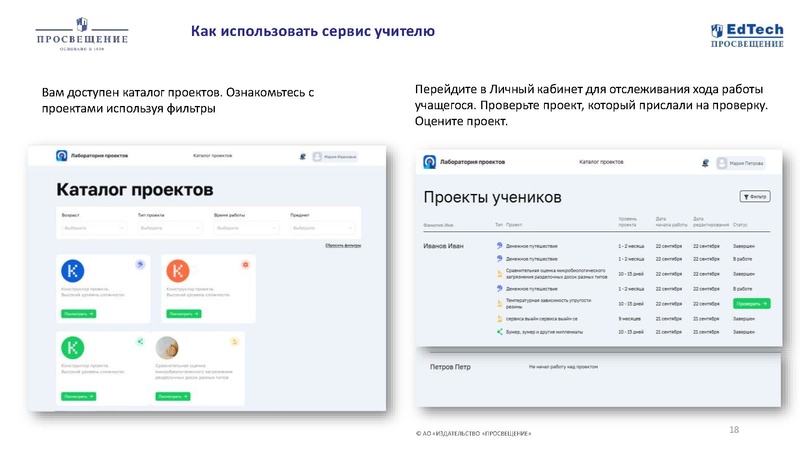This screenshot has height=450, width=800.
Task: Click the slide number 18
Action: (734, 430)
